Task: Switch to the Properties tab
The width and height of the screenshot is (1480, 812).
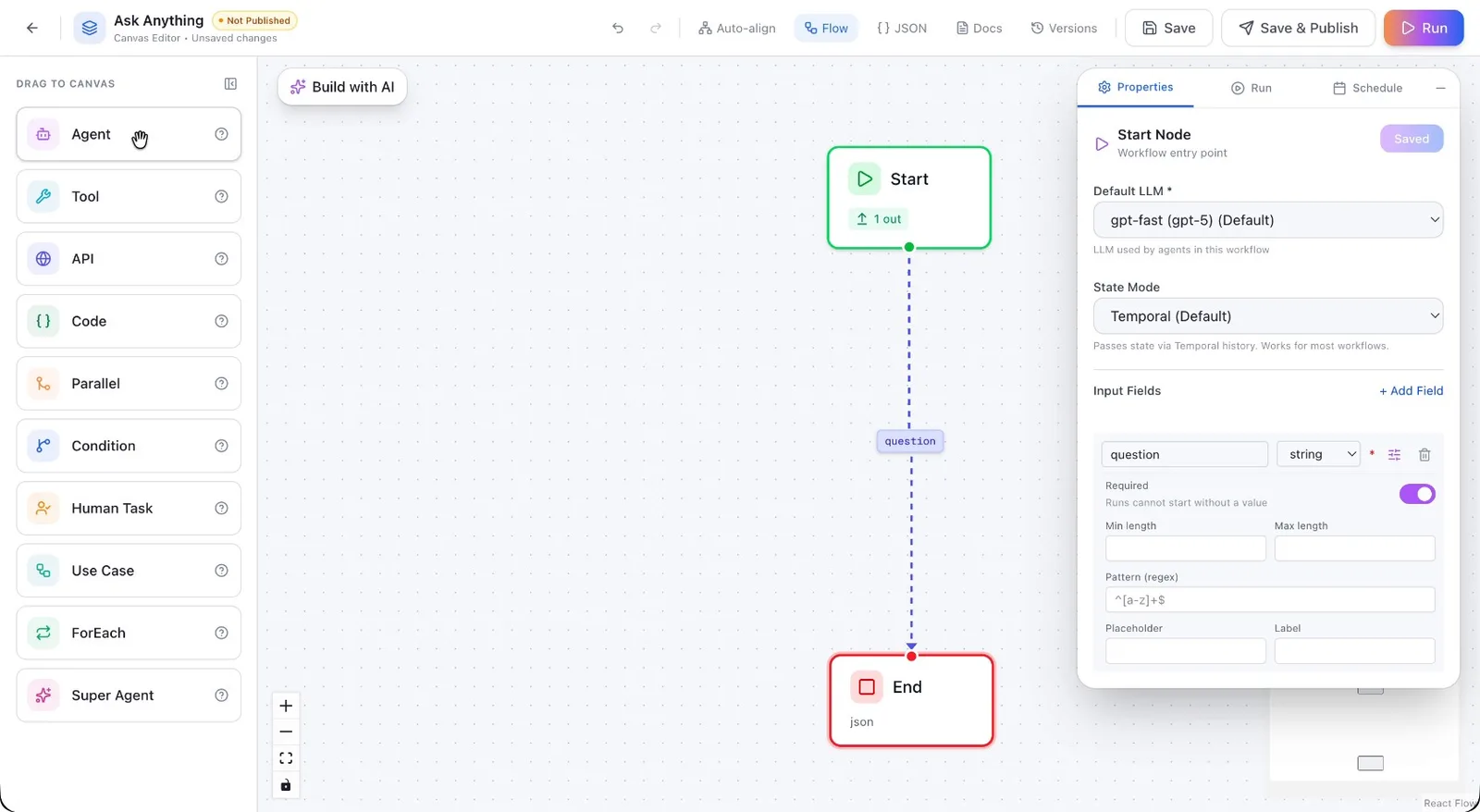Action: click(x=1135, y=87)
